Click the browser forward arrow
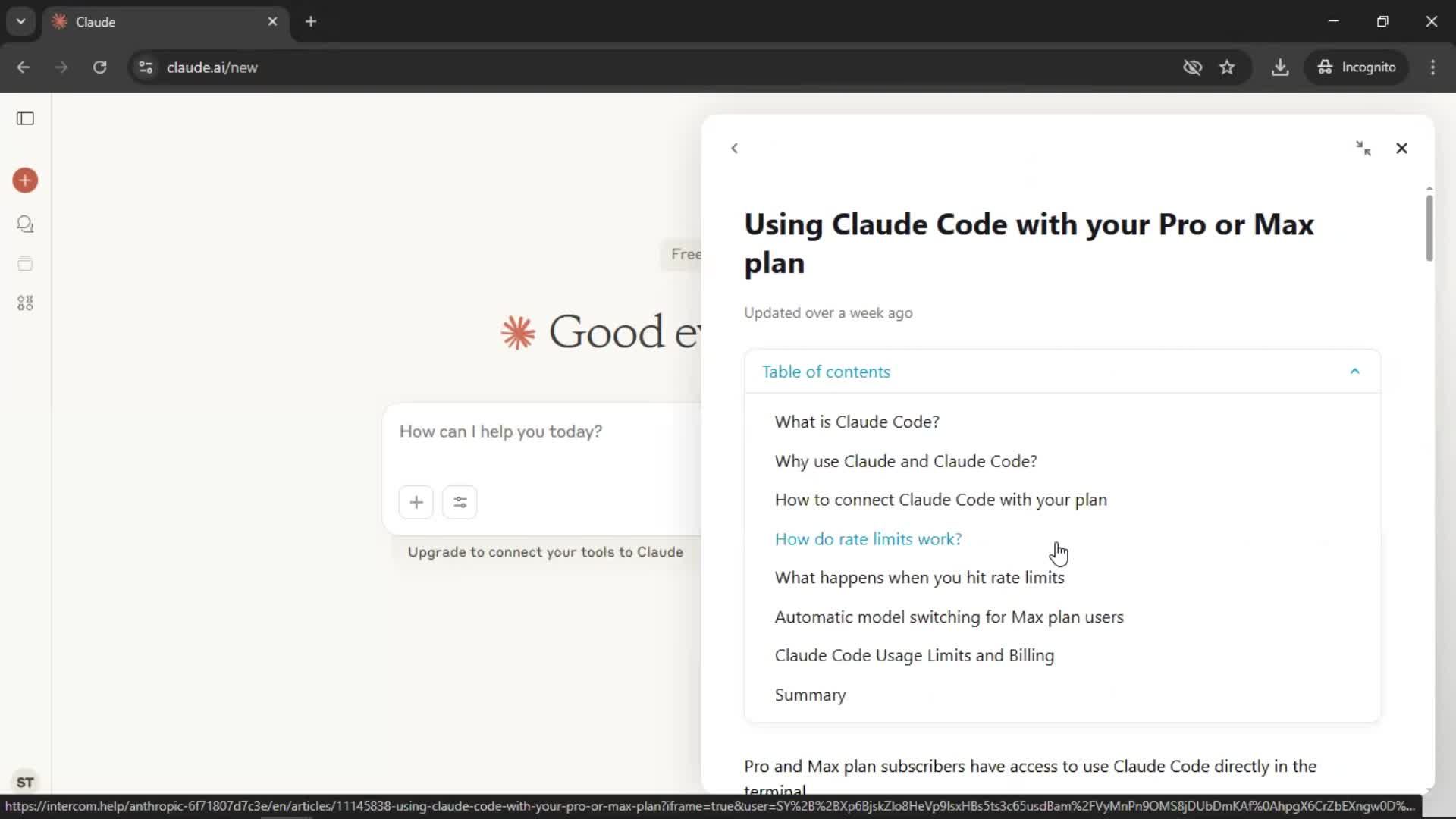 coord(61,67)
